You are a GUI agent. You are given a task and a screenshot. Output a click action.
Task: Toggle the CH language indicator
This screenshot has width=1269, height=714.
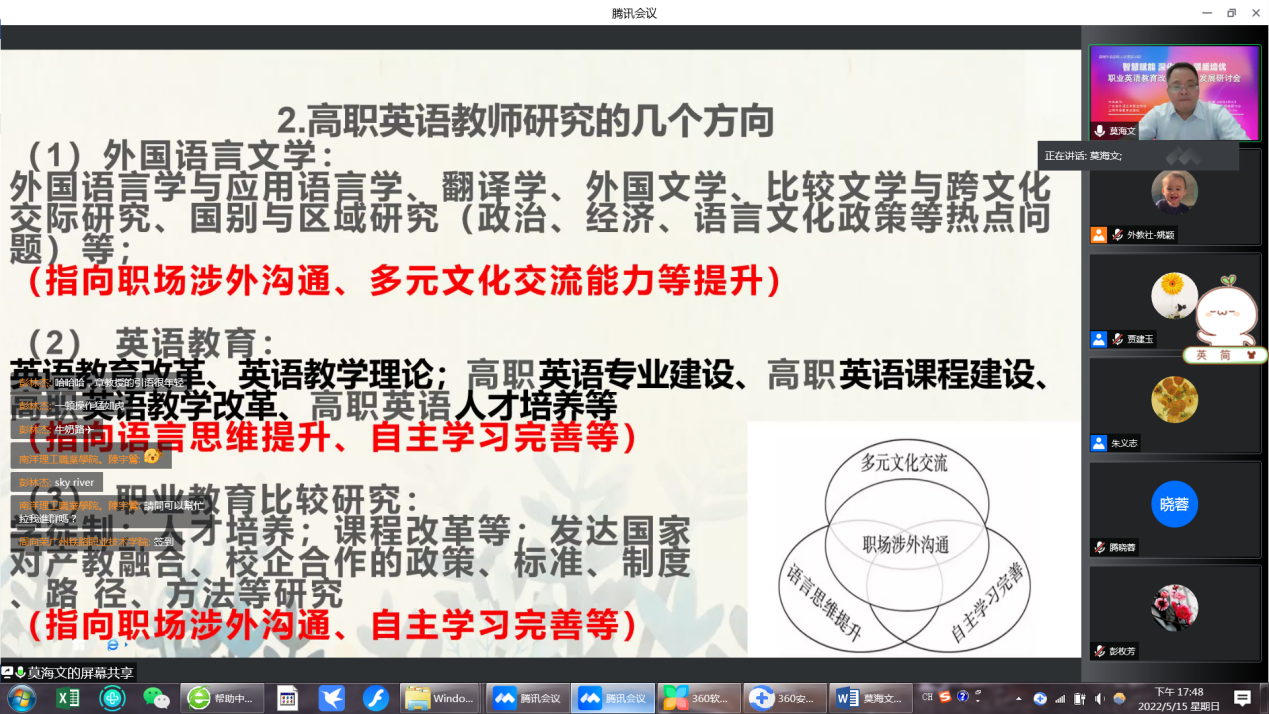click(x=927, y=697)
